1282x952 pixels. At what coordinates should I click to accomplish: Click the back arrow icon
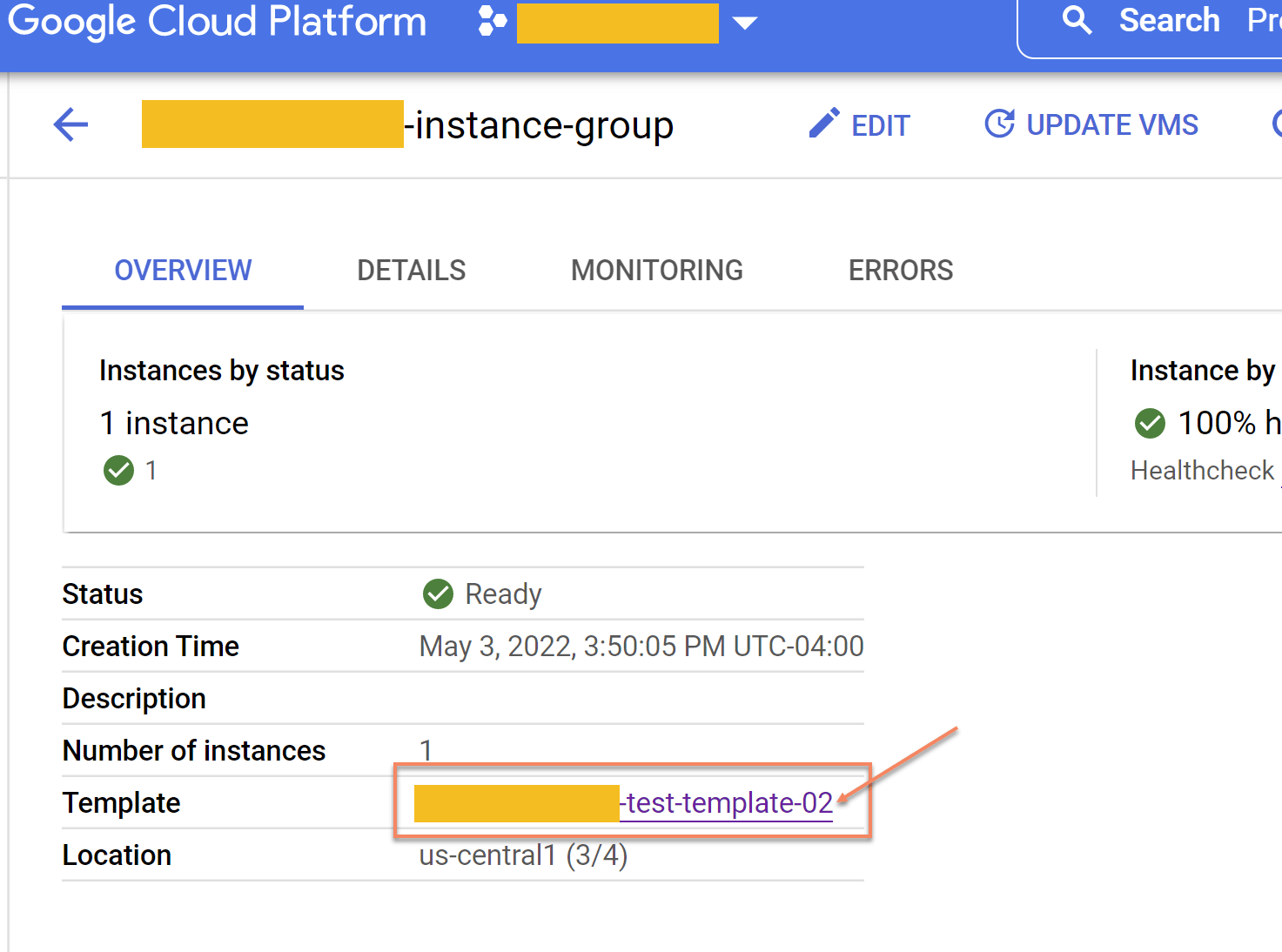click(70, 124)
